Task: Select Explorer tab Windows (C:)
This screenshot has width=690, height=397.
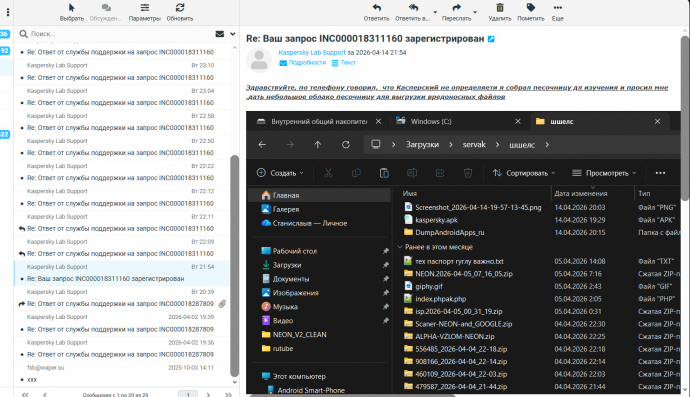Action: [x=458, y=121]
